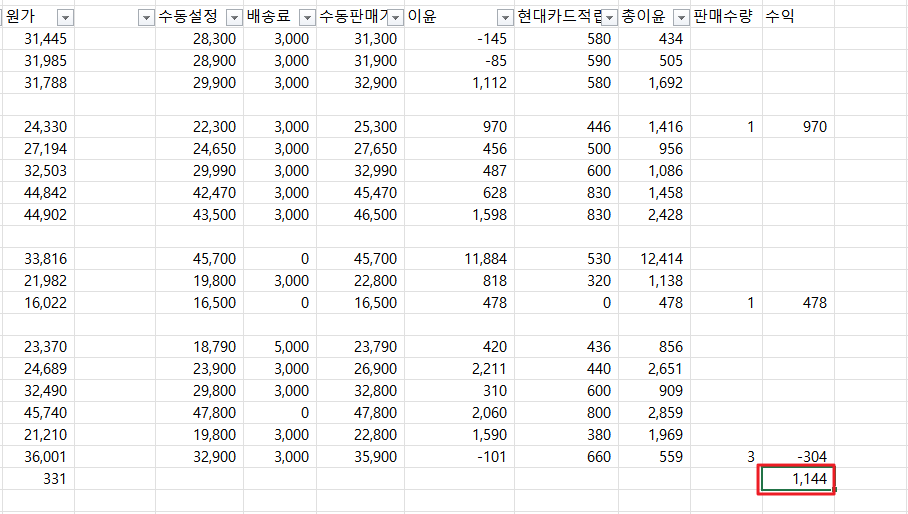Open the 총이윤 column filter dropdown
Screen dimensions: 908x514
682,18
